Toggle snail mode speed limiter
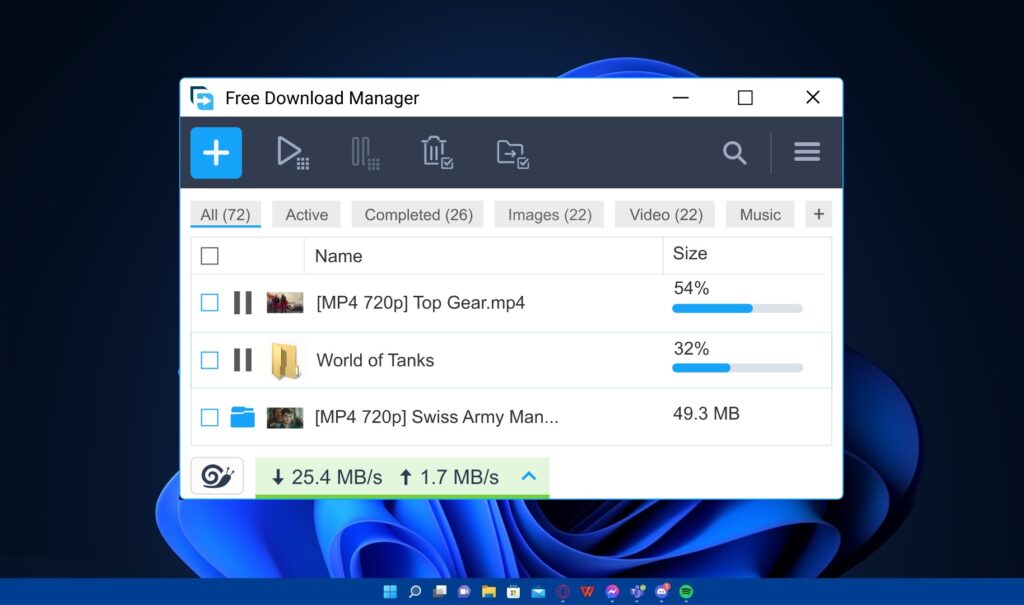The width and height of the screenshot is (1024, 605). pyautogui.click(x=217, y=476)
